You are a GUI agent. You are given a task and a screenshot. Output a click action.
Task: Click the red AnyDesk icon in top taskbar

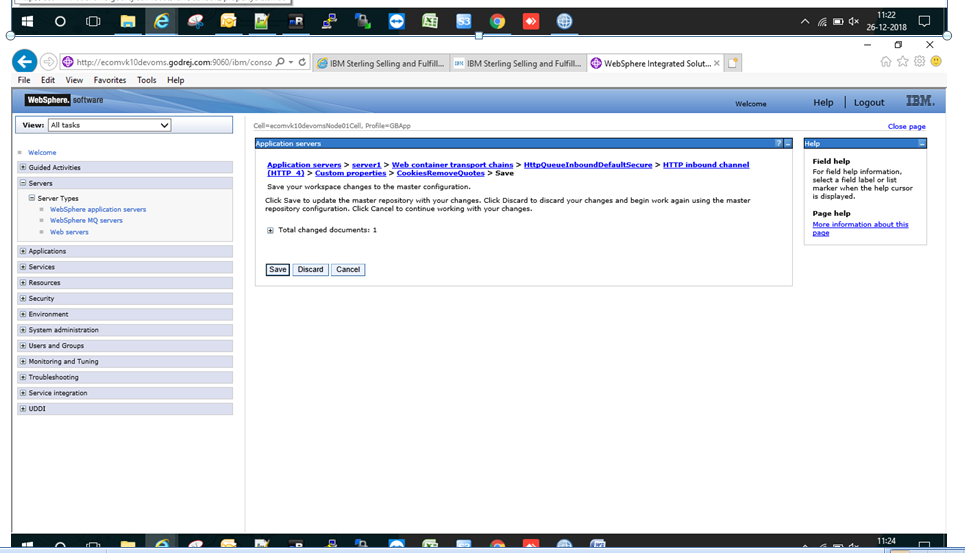[x=531, y=22]
